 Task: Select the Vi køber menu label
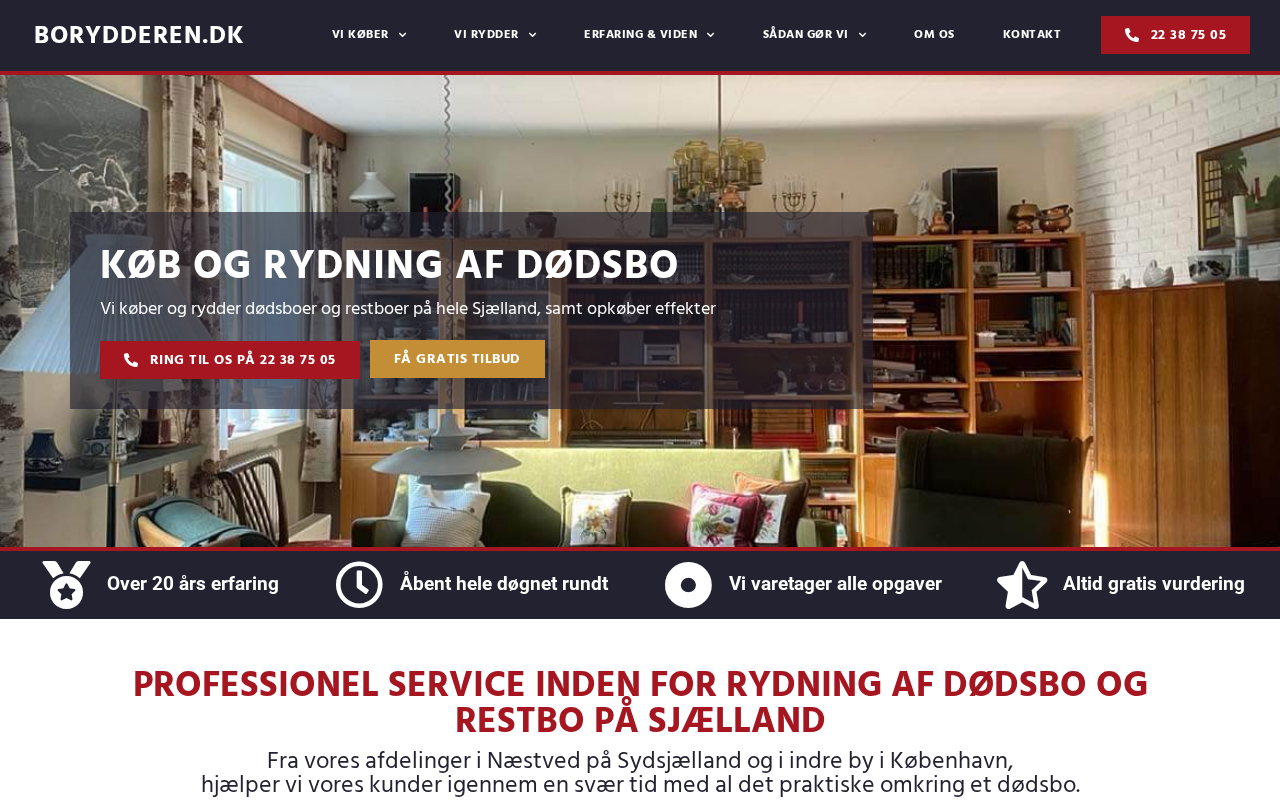click(360, 35)
